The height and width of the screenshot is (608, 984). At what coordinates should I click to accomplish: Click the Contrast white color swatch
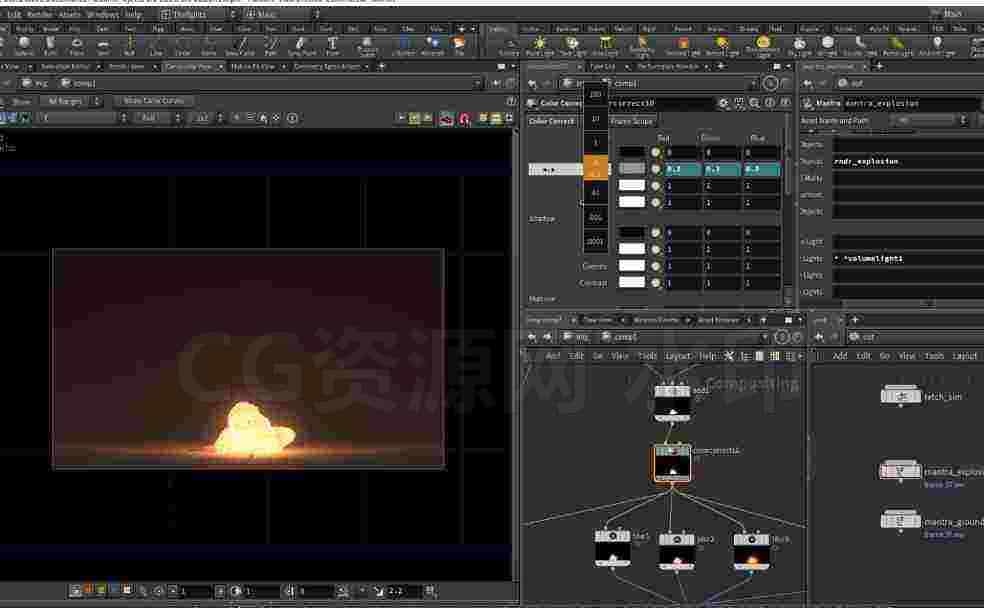[x=632, y=283]
